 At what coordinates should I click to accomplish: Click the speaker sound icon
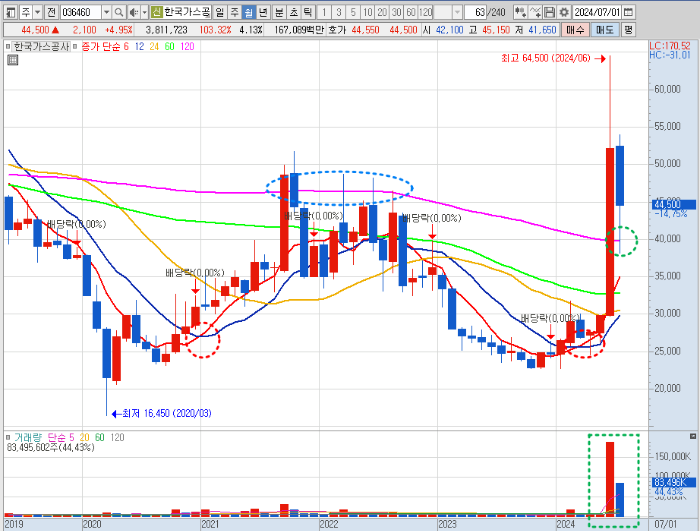tap(133, 12)
